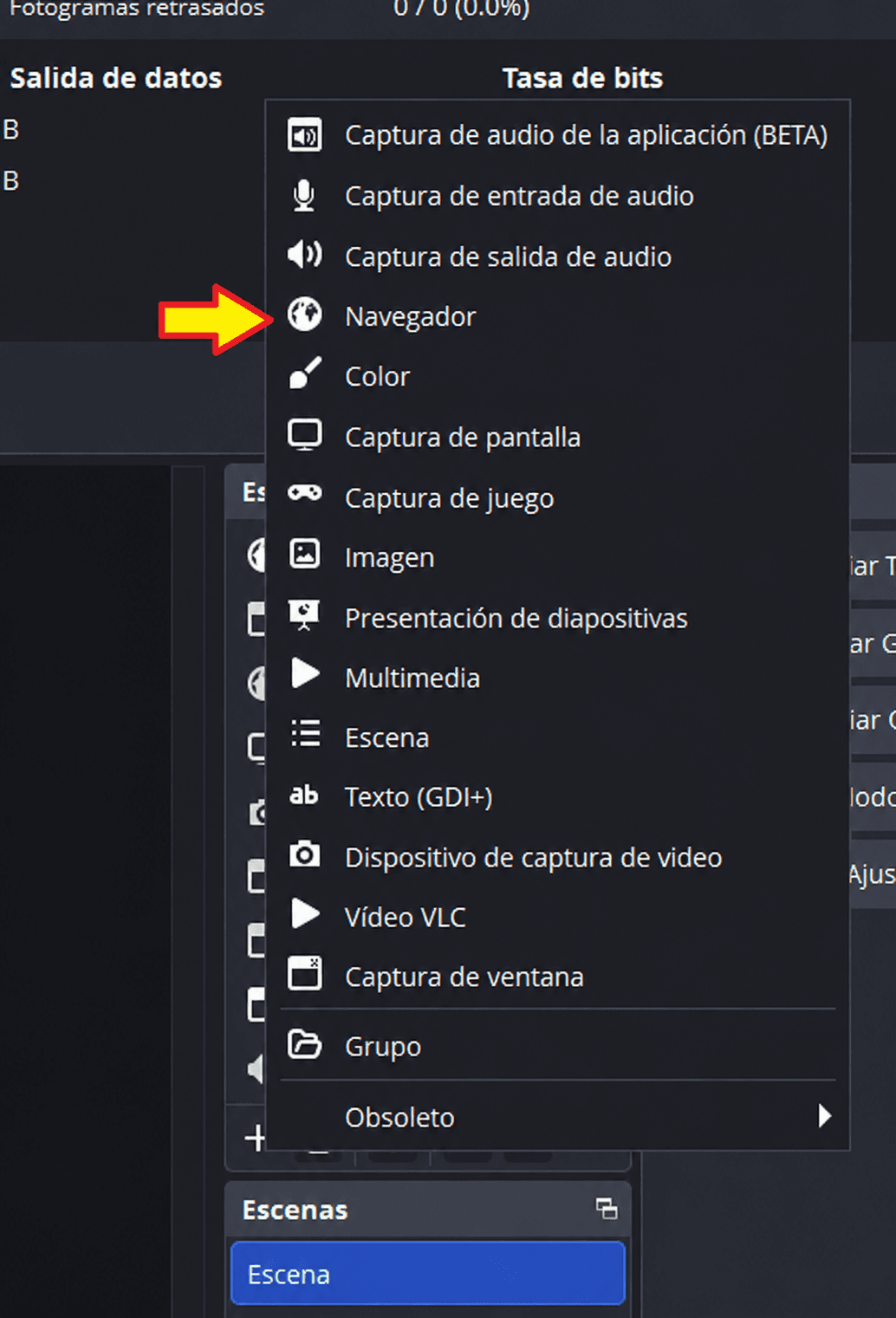This screenshot has height=1318, width=896.
Task: Click the speaker icon for audio output capture
Action: coord(304,255)
